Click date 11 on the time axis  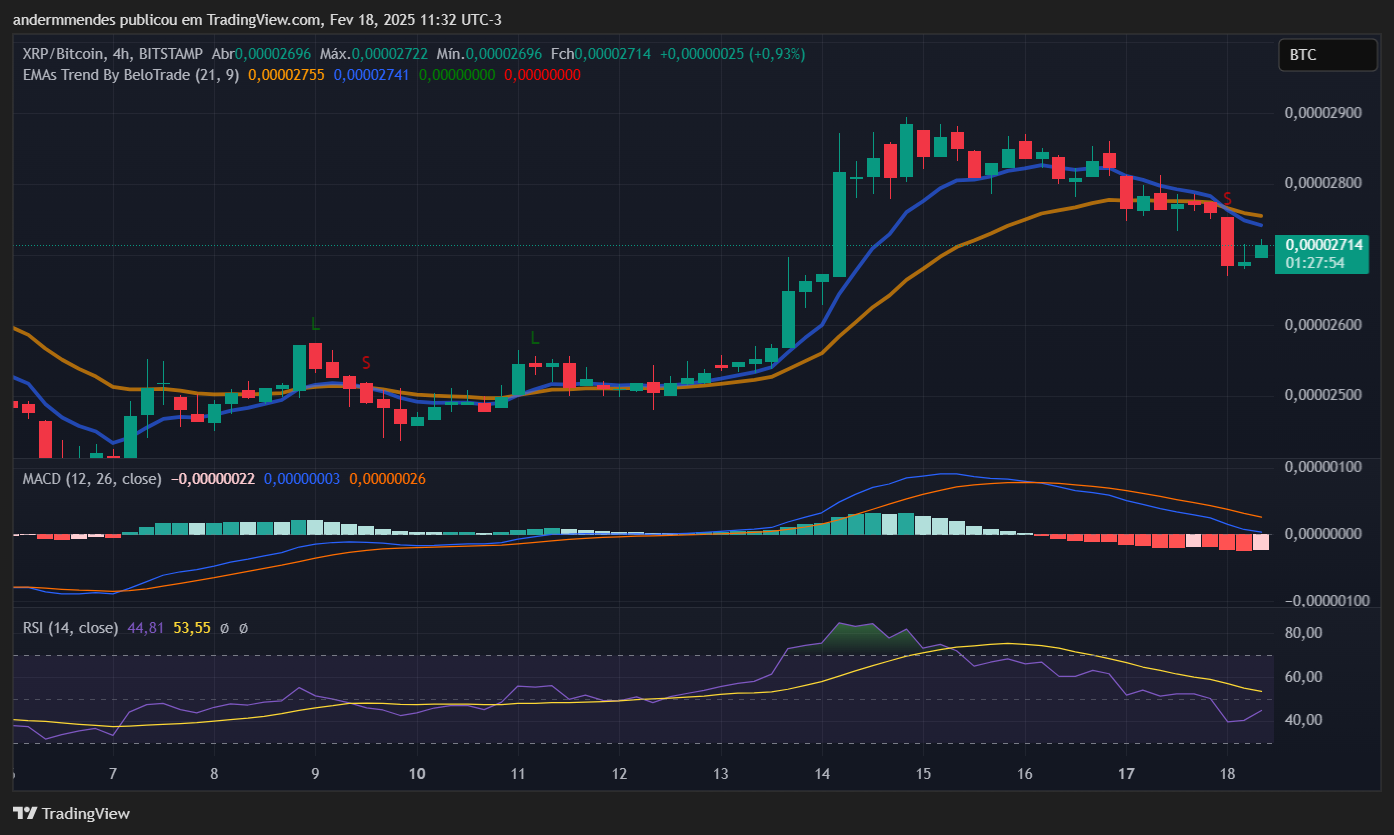pyautogui.click(x=518, y=774)
